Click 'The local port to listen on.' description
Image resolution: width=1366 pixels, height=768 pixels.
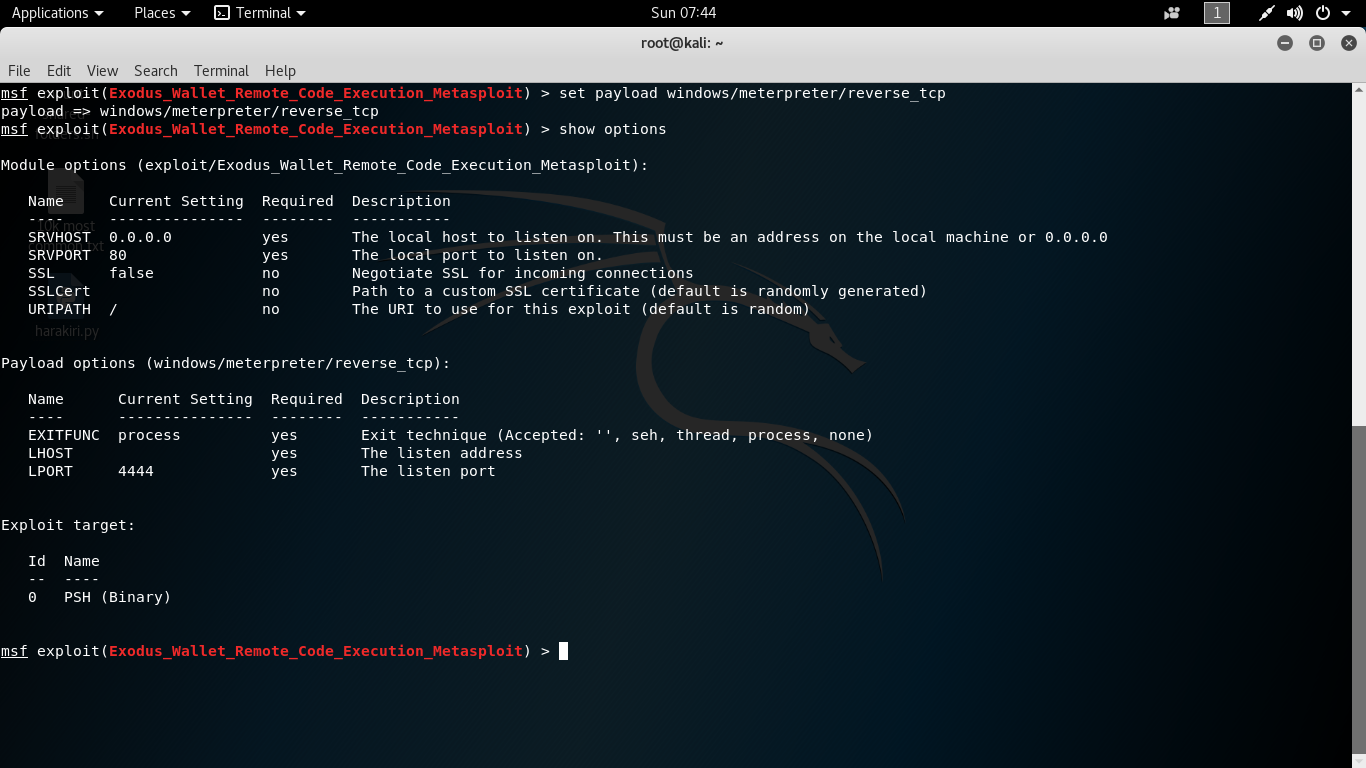[x=478, y=255]
